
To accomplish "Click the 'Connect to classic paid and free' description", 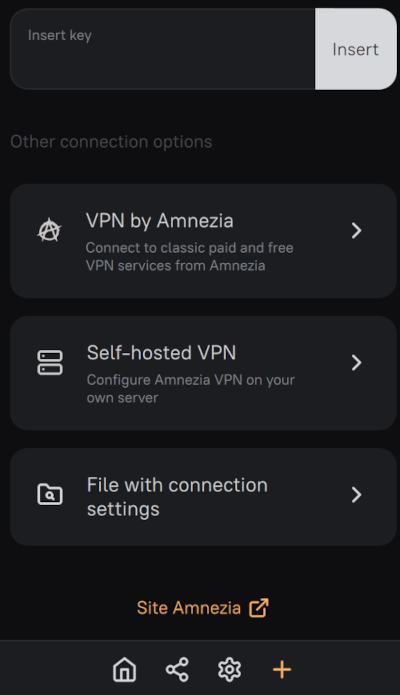I will [189, 248].
